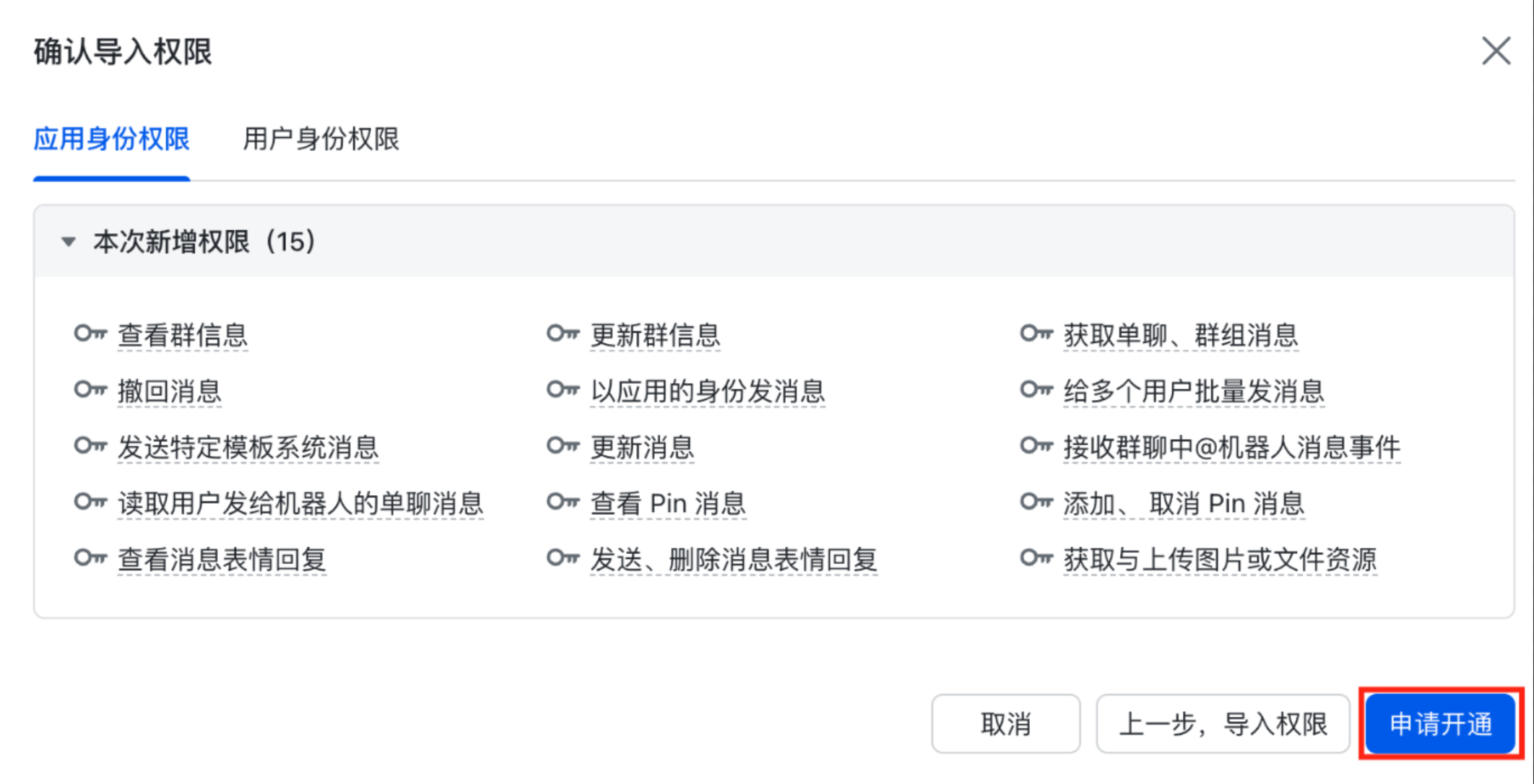The width and height of the screenshot is (1534, 784).
Task: Collapse the 本次新增权限 (15) section
Action: click(x=69, y=242)
